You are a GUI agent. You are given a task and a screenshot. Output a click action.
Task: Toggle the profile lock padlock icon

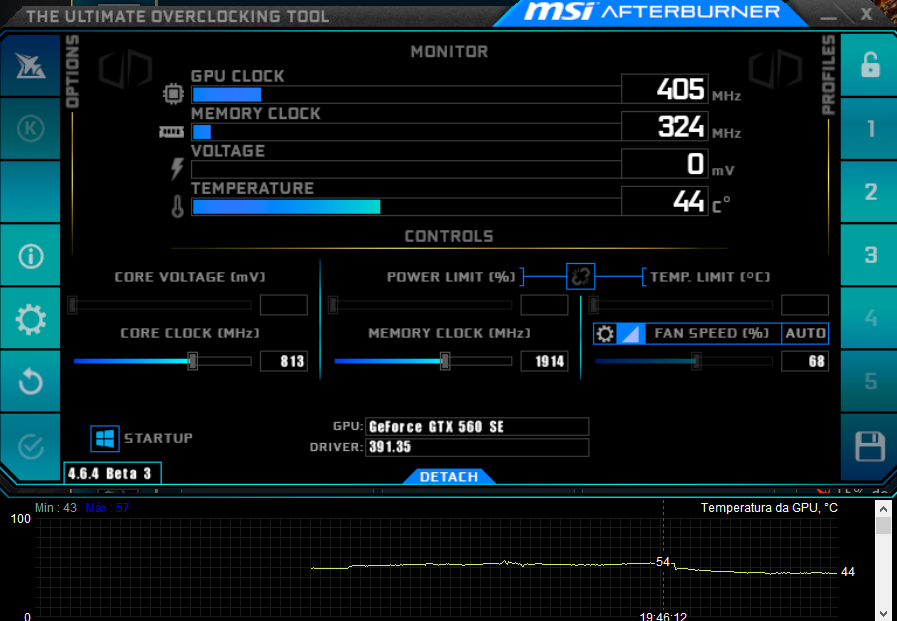point(870,65)
